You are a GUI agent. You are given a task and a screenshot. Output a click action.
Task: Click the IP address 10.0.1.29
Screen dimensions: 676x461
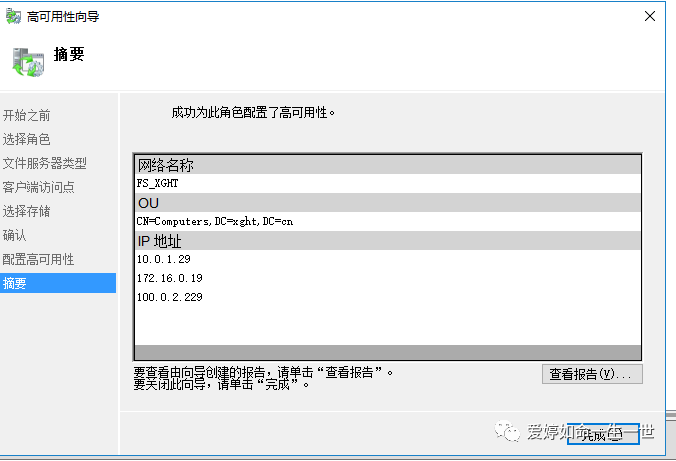[x=164, y=259]
